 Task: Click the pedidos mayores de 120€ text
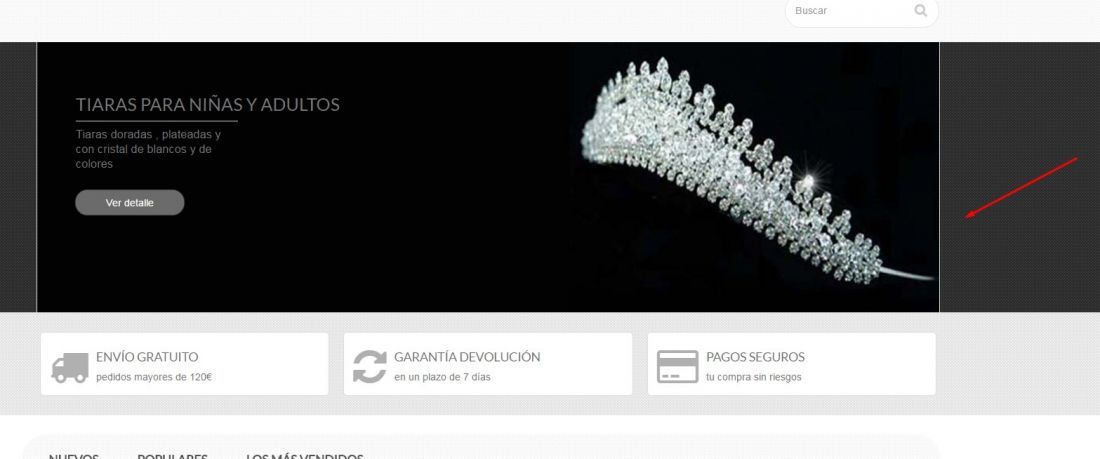click(x=154, y=378)
